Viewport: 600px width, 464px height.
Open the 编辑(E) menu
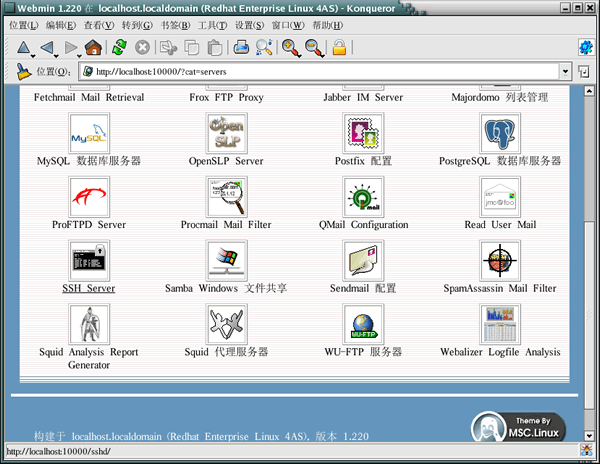(60, 25)
